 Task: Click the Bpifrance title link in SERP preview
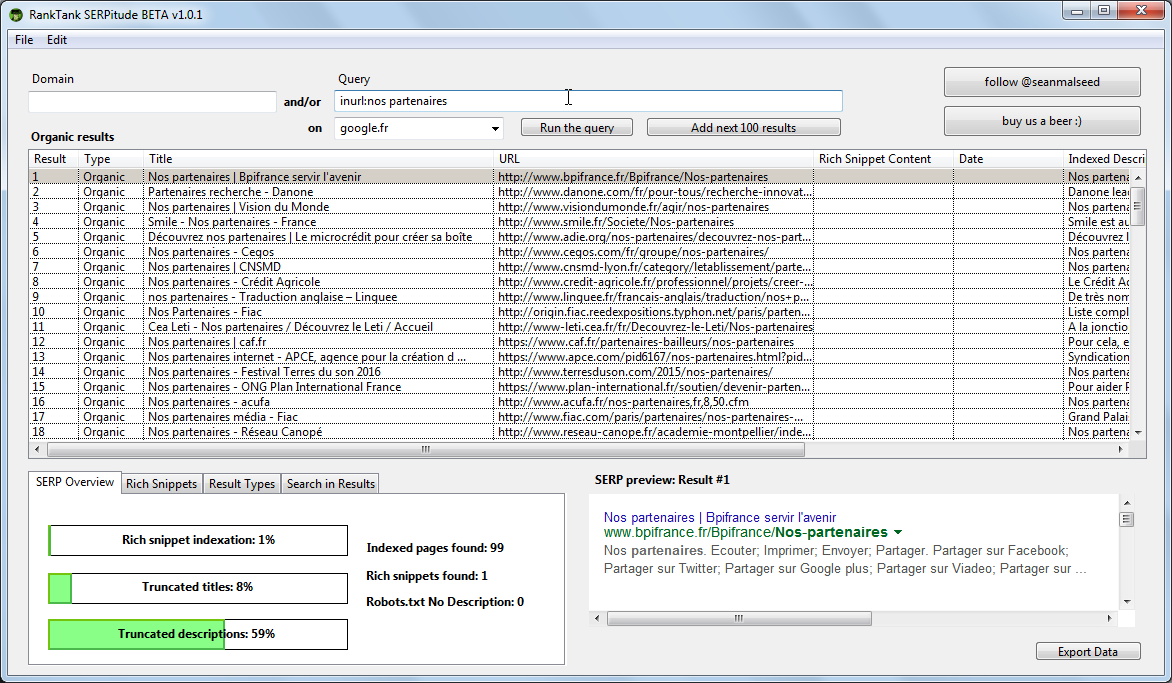tap(719, 517)
